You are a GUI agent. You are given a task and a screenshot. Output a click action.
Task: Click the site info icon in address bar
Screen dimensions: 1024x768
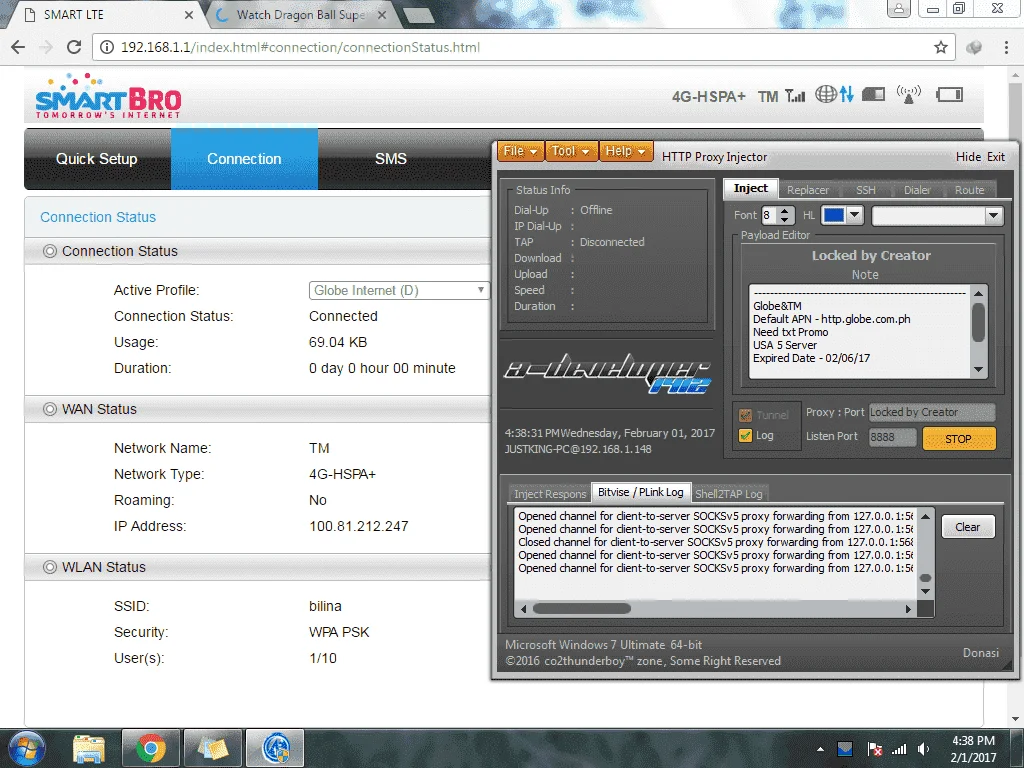coord(106,47)
